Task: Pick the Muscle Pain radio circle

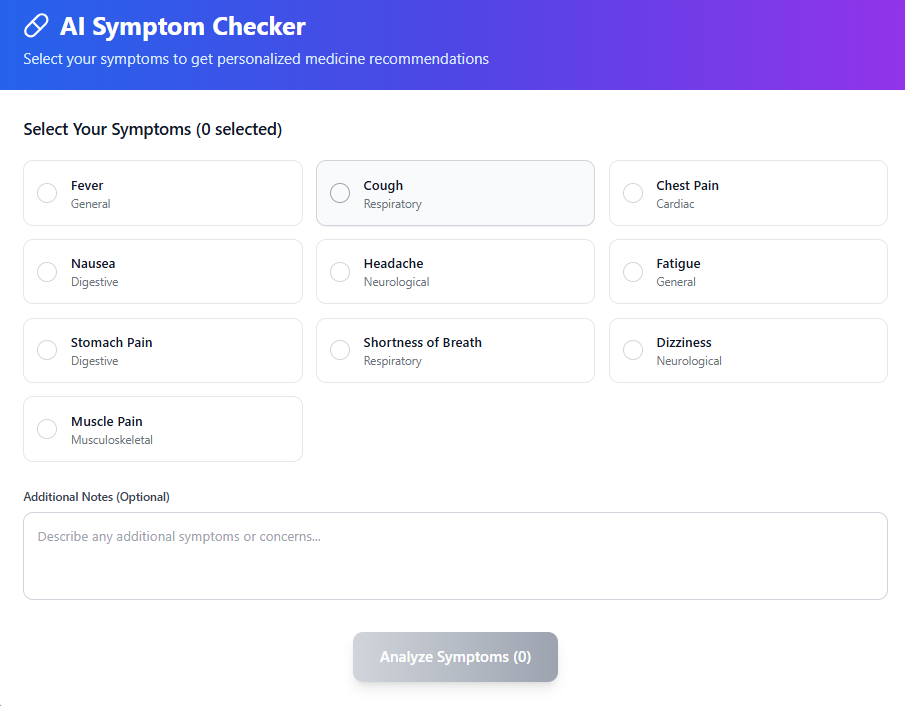Action: pyautogui.click(x=47, y=429)
